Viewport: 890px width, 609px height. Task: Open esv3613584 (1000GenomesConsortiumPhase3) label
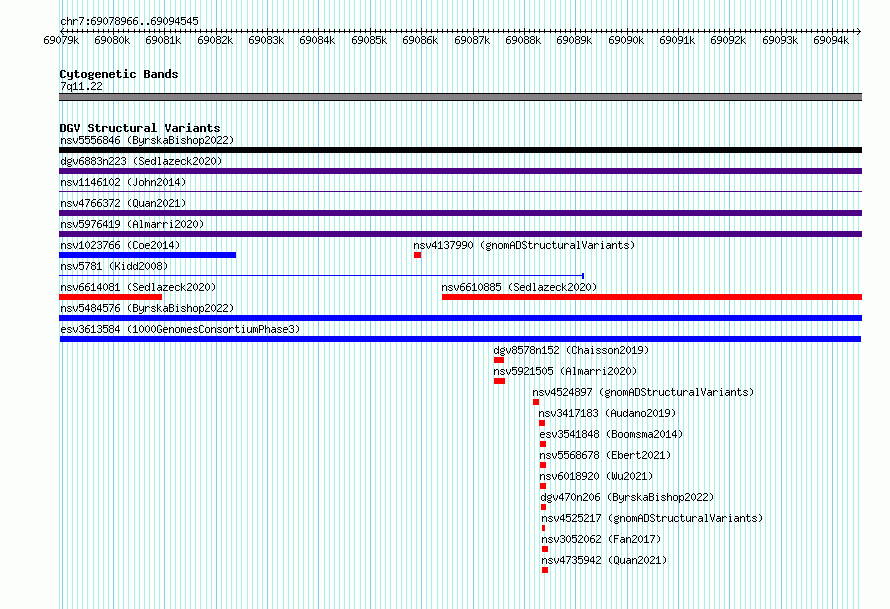click(180, 329)
